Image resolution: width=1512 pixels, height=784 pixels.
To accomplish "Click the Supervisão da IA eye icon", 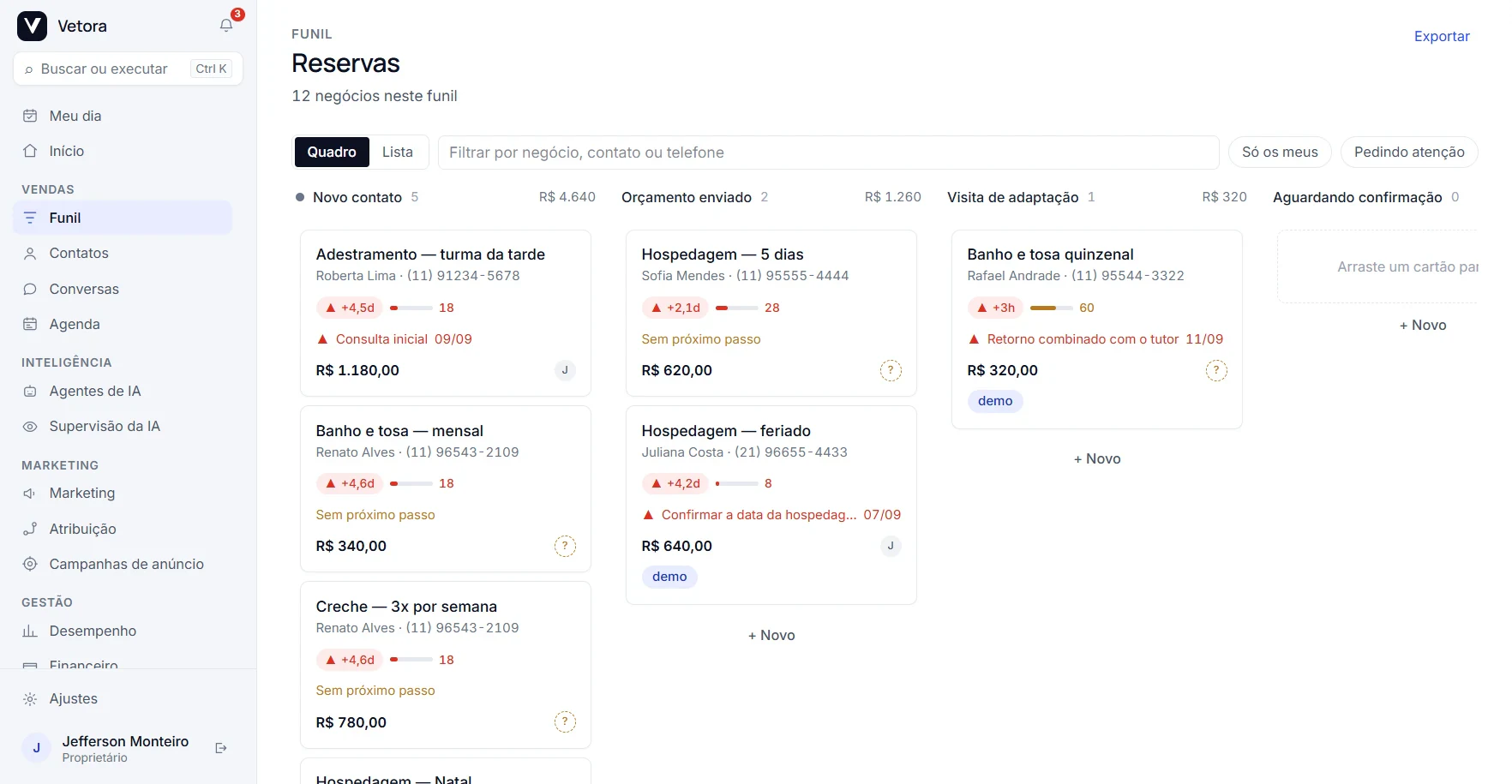I will pyautogui.click(x=30, y=426).
